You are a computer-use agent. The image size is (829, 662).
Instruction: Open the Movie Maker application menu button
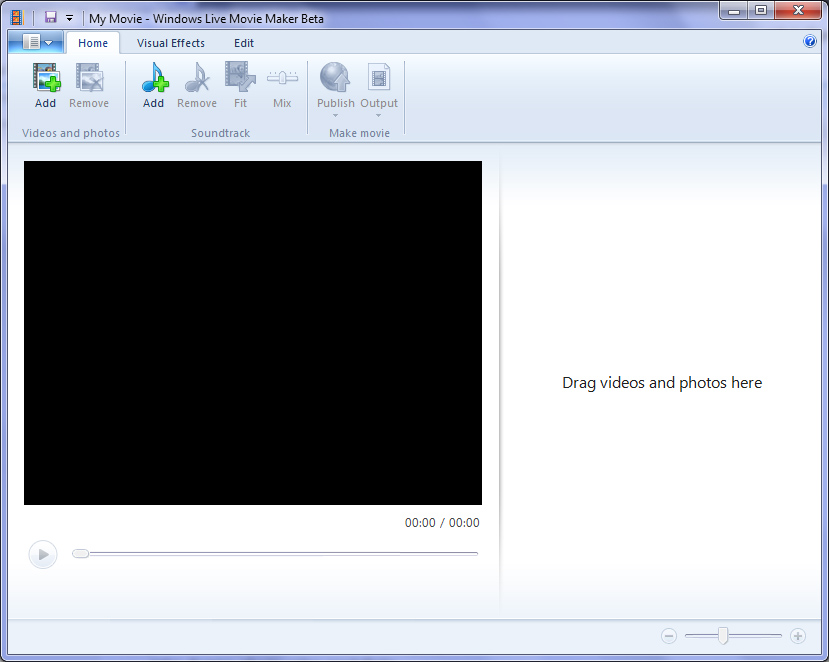[x=36, y=42]
